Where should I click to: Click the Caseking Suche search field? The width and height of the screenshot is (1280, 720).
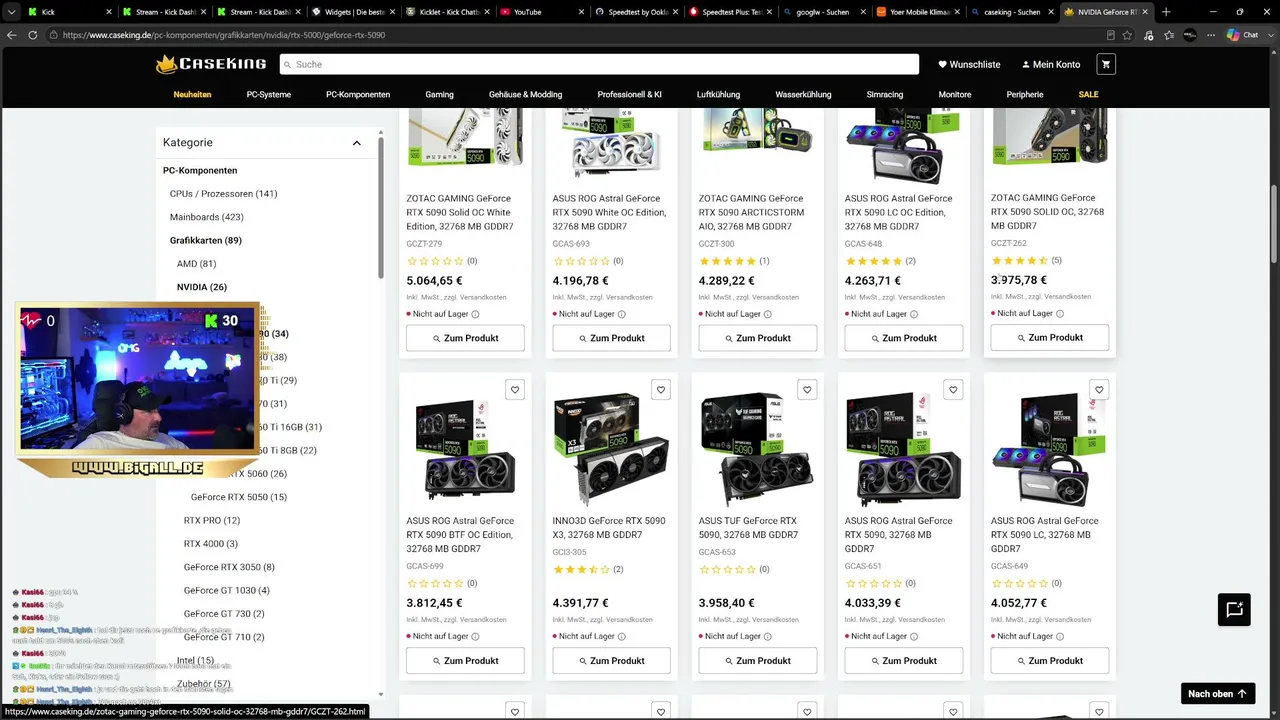tap(599, 64)
